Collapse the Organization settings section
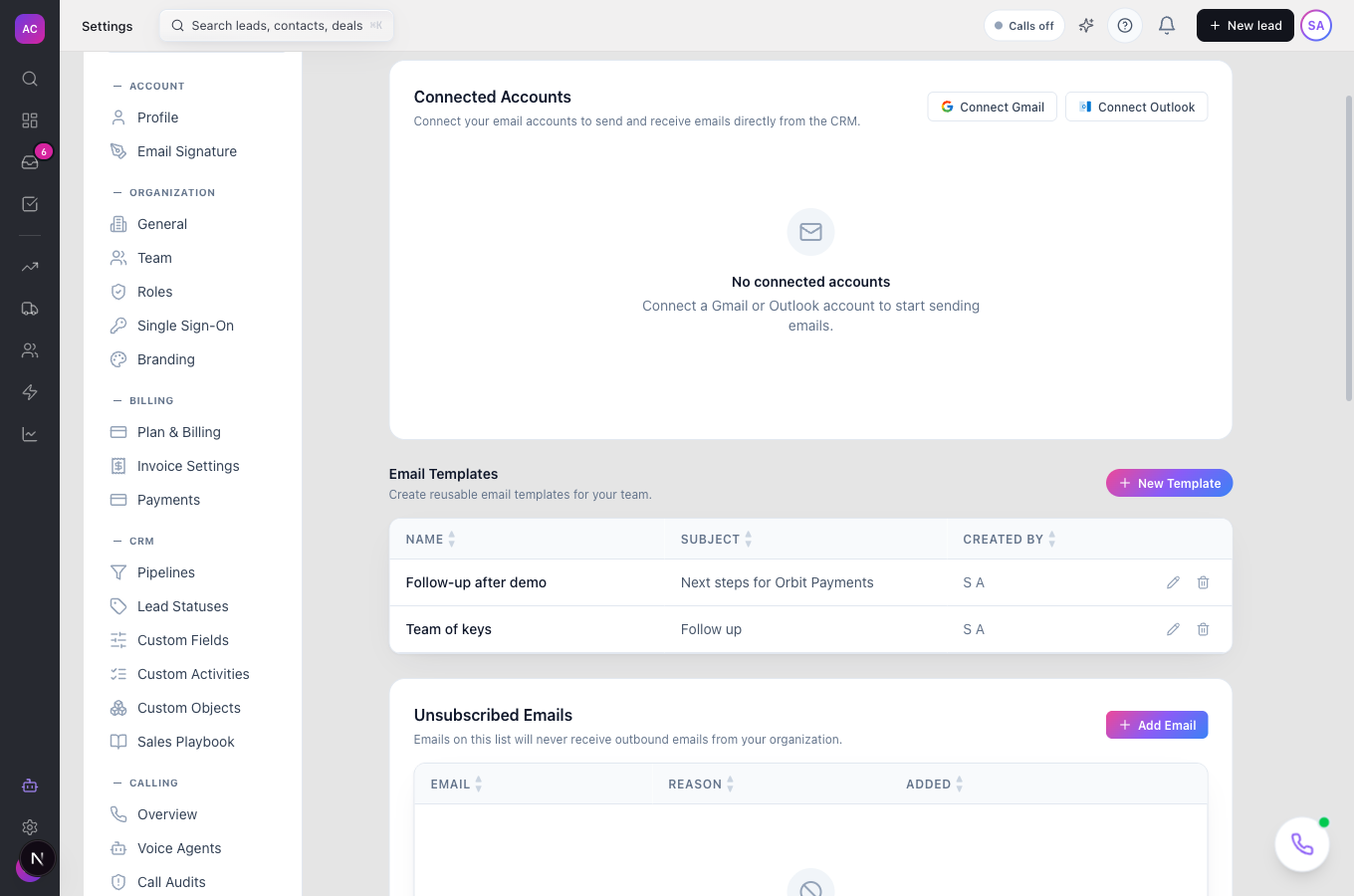Image resolution: width=1354 pixels, height=896 pixels. (x=163, y=193)
